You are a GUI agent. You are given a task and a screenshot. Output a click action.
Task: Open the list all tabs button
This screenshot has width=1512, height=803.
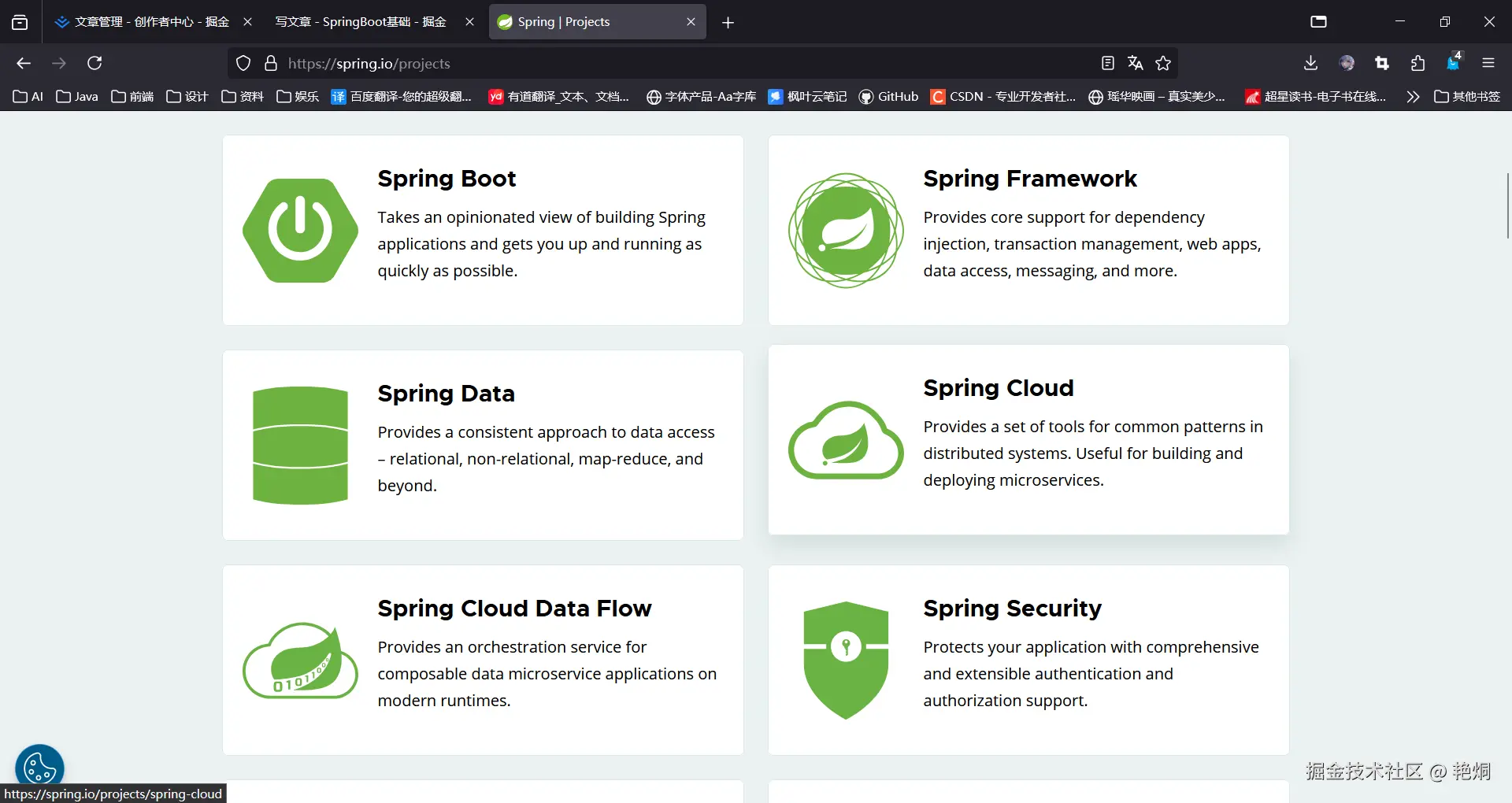coord(20,22)
